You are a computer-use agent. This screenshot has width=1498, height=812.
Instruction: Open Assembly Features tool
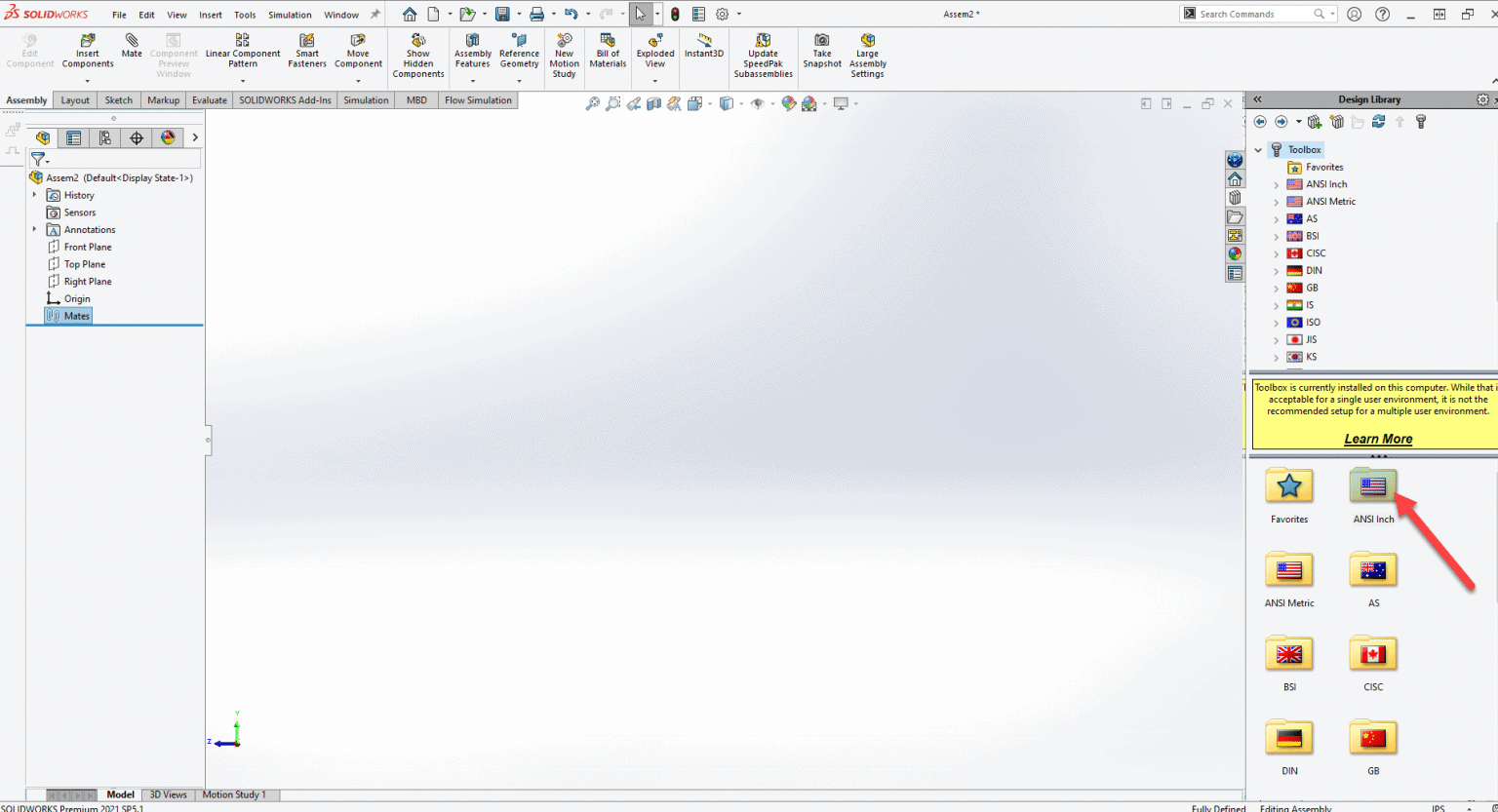point(472,51)
